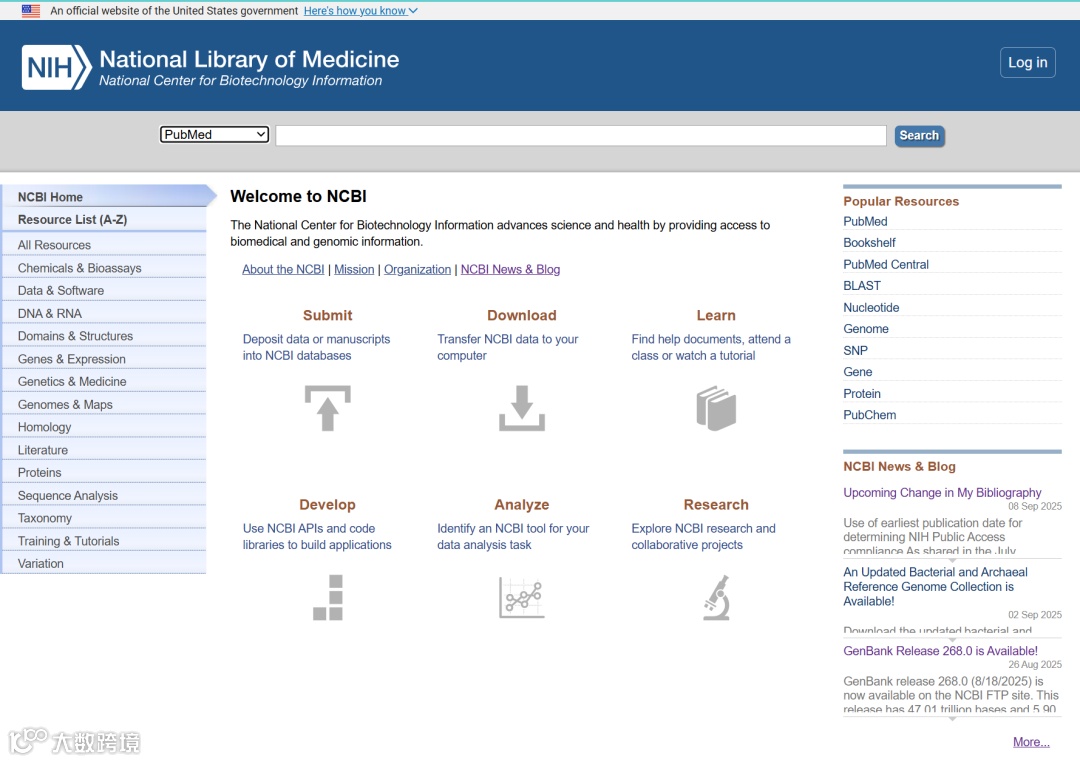Click the Download heading
The height and width of the screenshot is (762, 1080).
[x=522, y=316]
